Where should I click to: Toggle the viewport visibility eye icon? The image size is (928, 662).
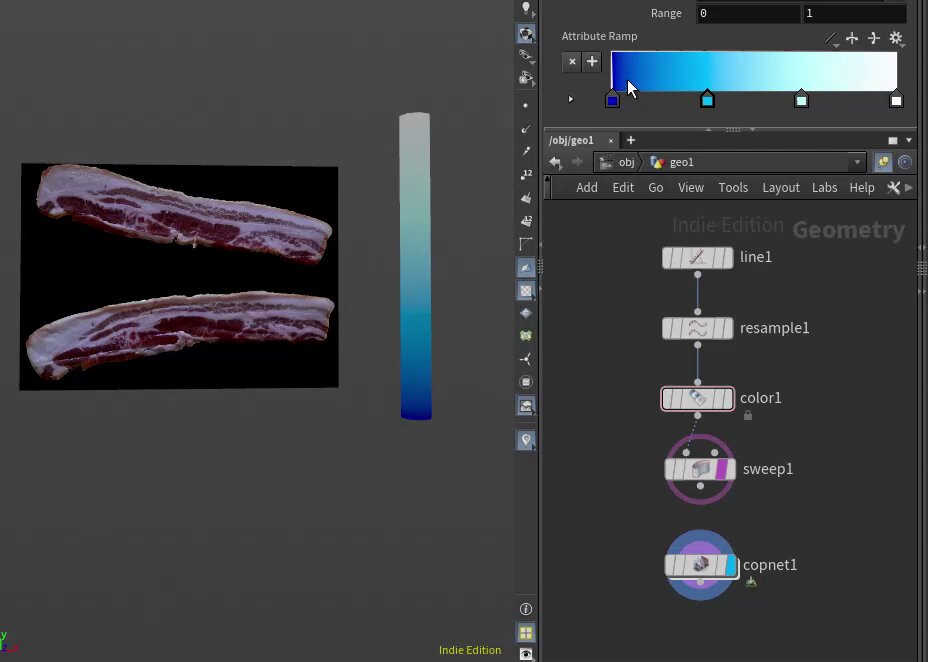coord(526,654)
